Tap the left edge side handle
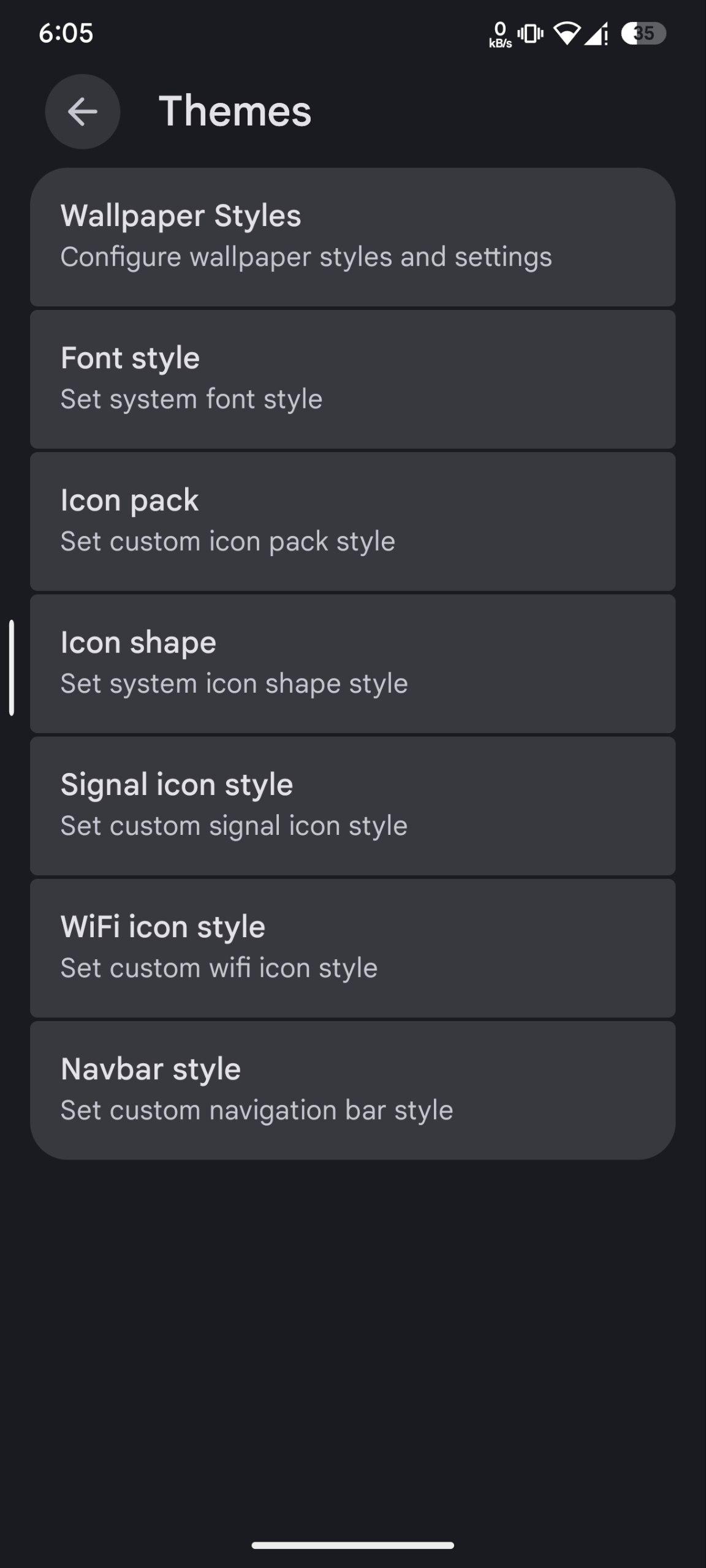 point(12,668)
